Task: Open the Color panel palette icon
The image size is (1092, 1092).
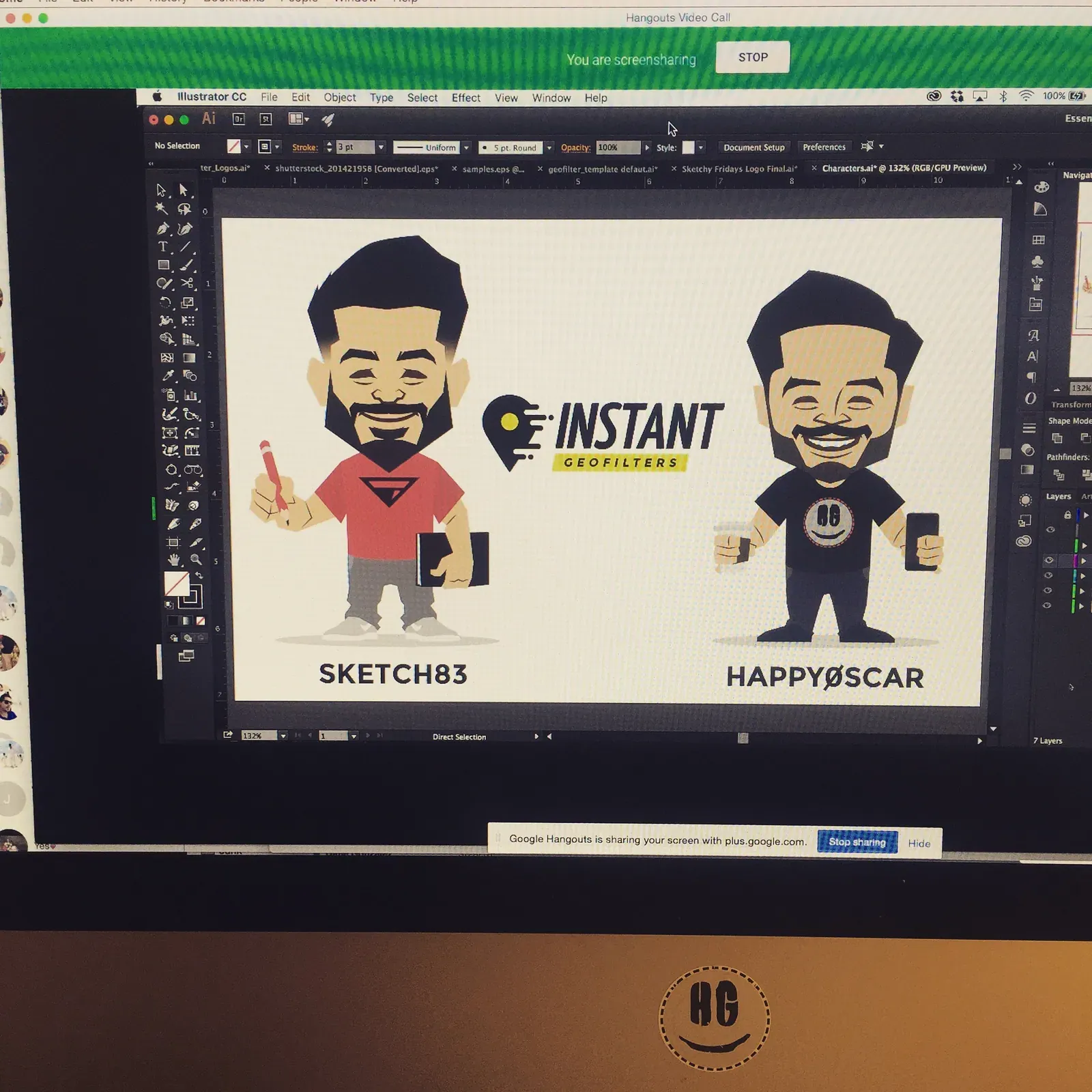Action: click(1041, 188)
